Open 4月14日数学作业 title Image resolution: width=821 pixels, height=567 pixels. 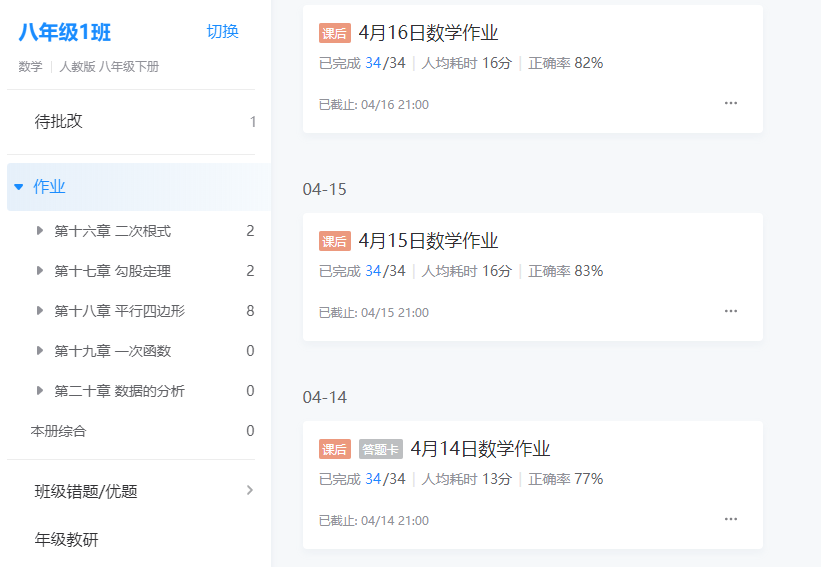(x=480, y=449)
